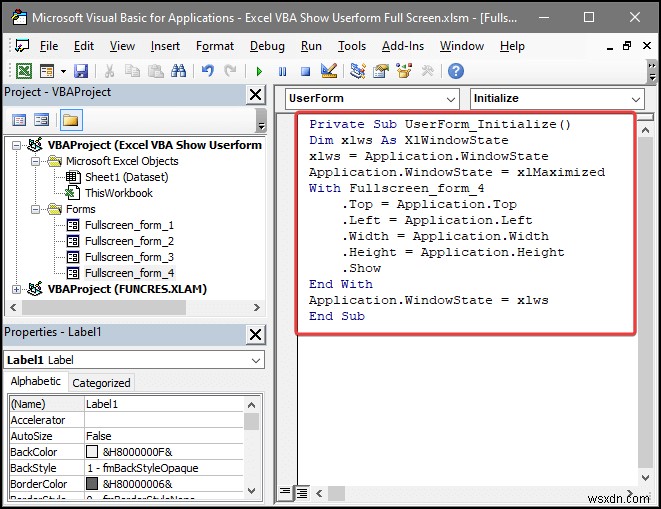Open the Properties Window toolbar icon
Viewport: 661px width, 509px height.
(381, 71)
